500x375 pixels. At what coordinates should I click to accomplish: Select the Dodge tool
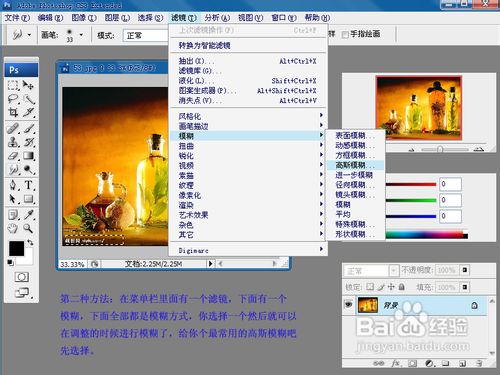click(29, 169)
